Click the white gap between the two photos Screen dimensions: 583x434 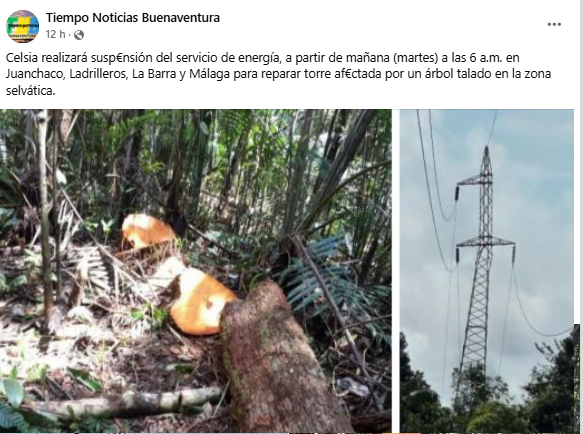pos(396,271)
